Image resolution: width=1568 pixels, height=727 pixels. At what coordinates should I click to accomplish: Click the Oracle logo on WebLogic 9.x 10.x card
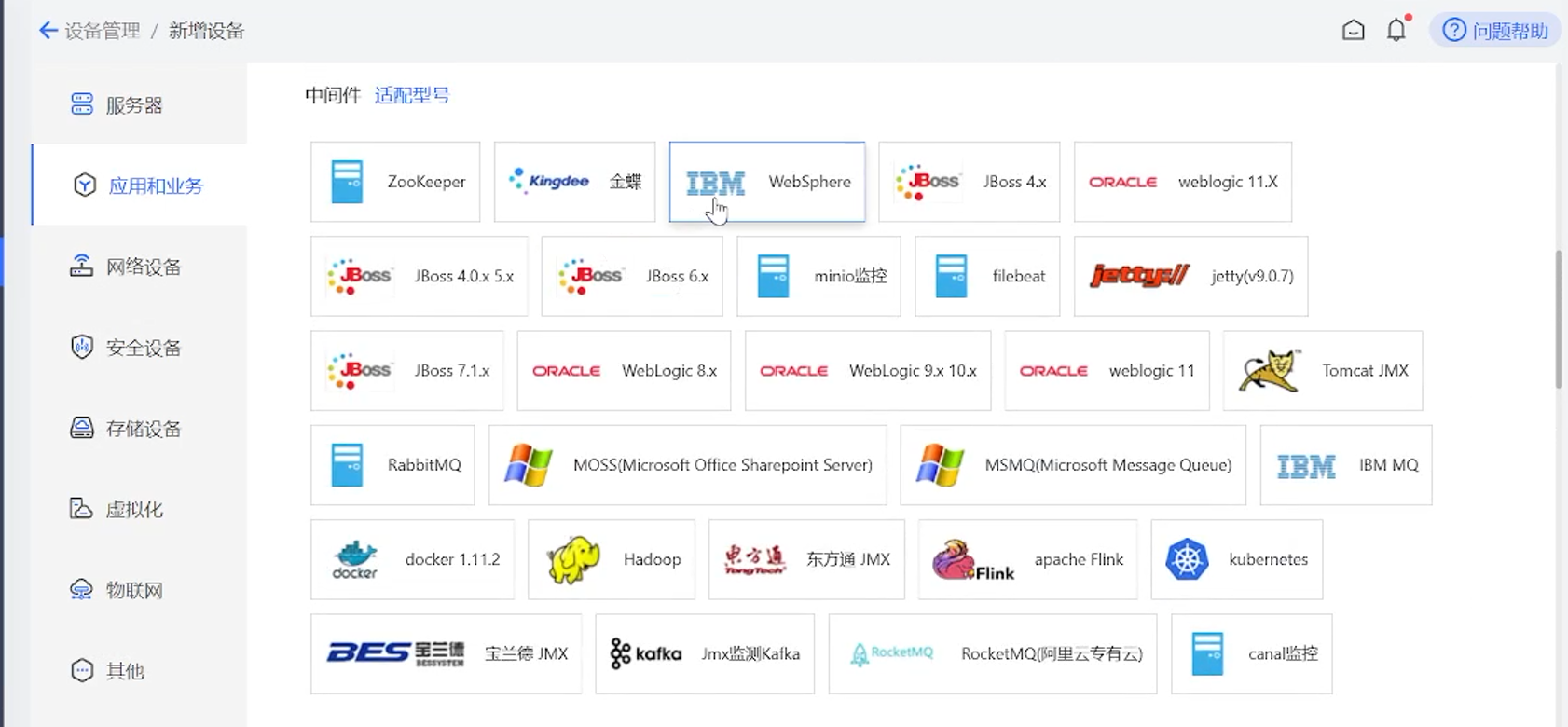793,371
